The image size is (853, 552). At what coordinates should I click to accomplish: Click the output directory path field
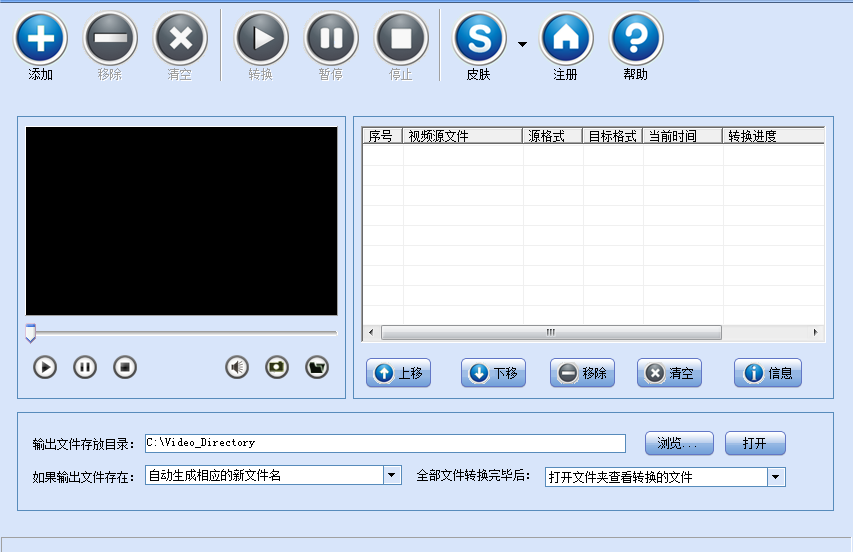[385, 443]
